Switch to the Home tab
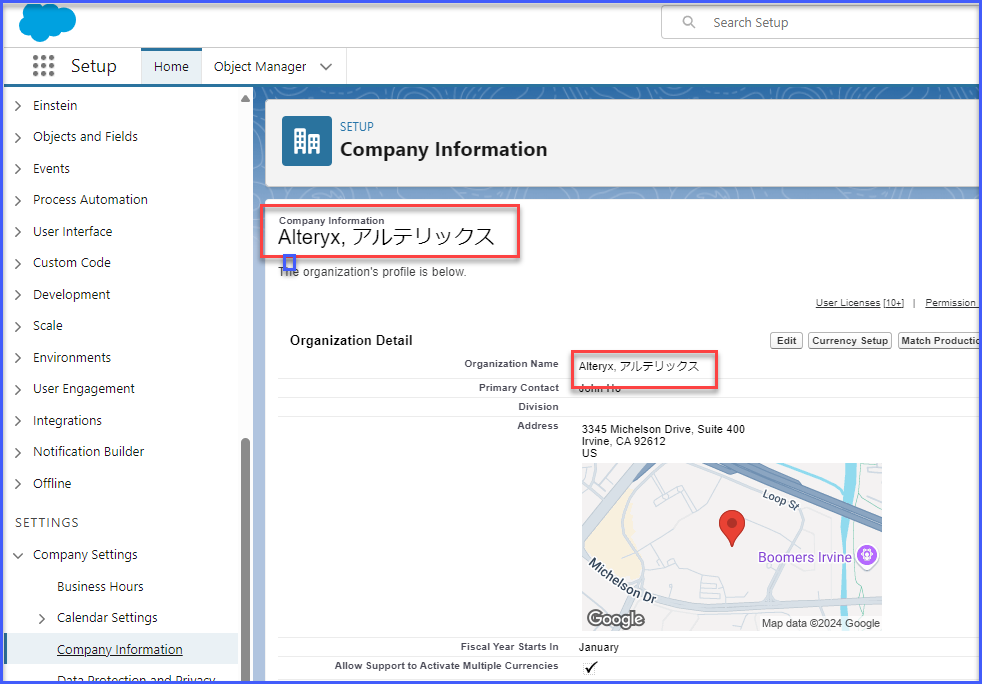The width and height of the screenshot is (982, 684). tap(171, 66)
